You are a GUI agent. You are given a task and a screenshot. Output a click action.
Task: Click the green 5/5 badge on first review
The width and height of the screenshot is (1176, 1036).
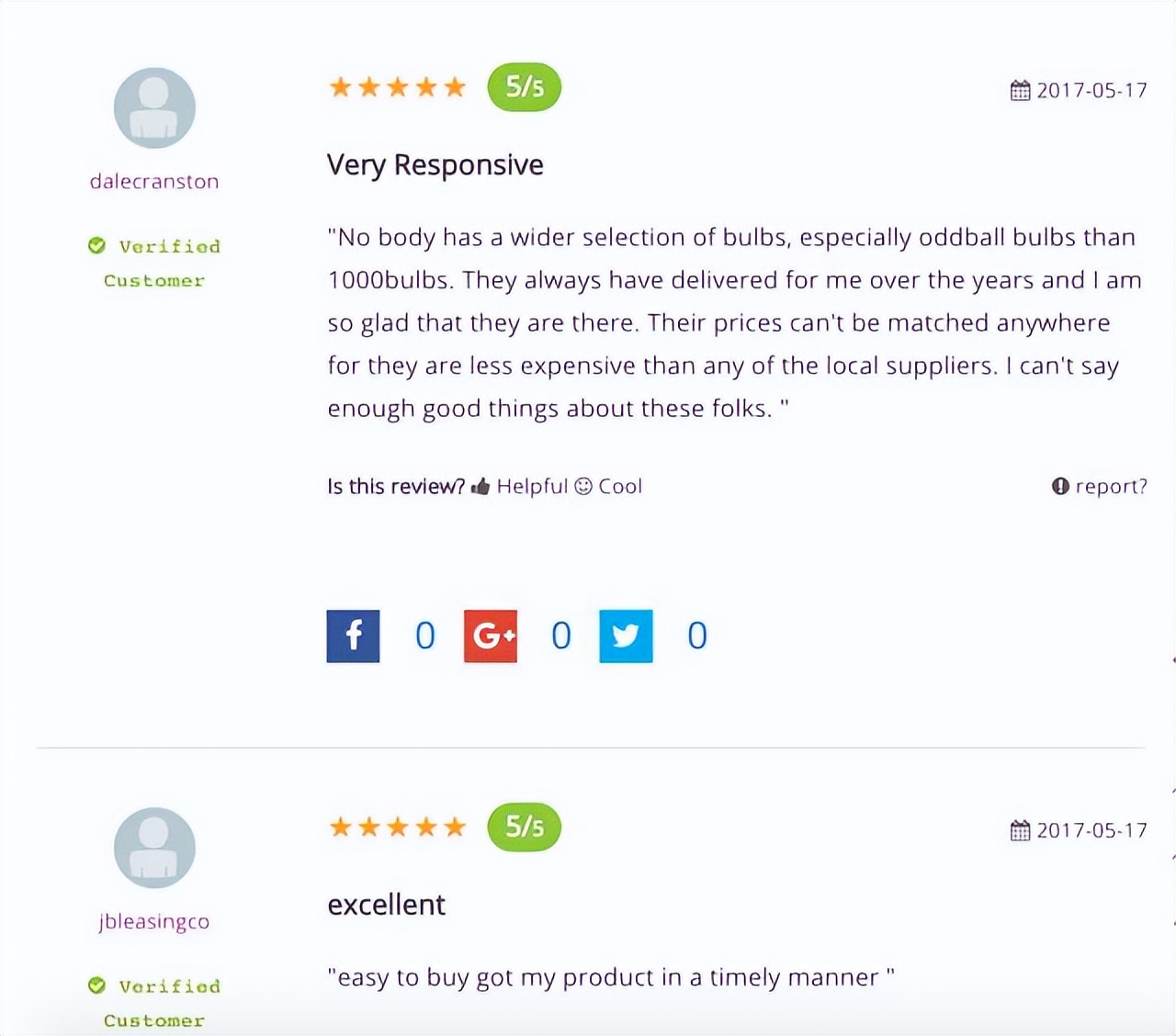(x=525, y=87)
